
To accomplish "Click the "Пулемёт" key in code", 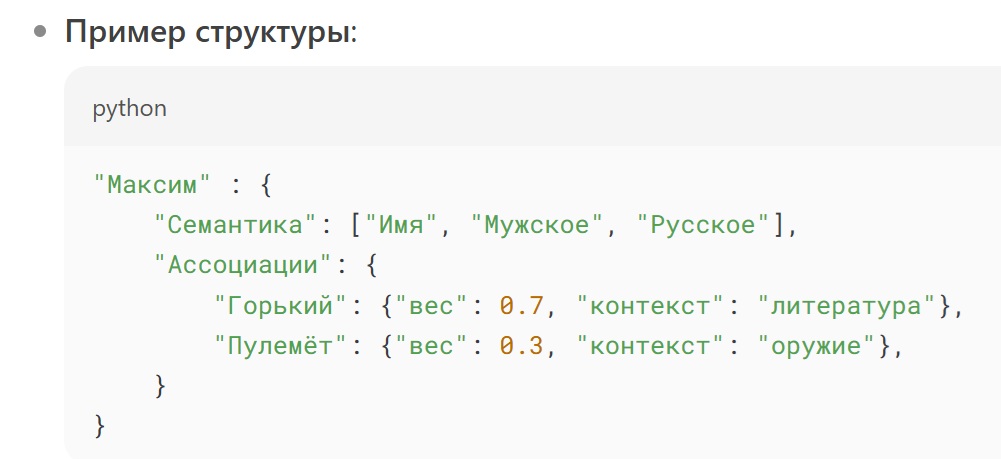I will pos(281,347).
